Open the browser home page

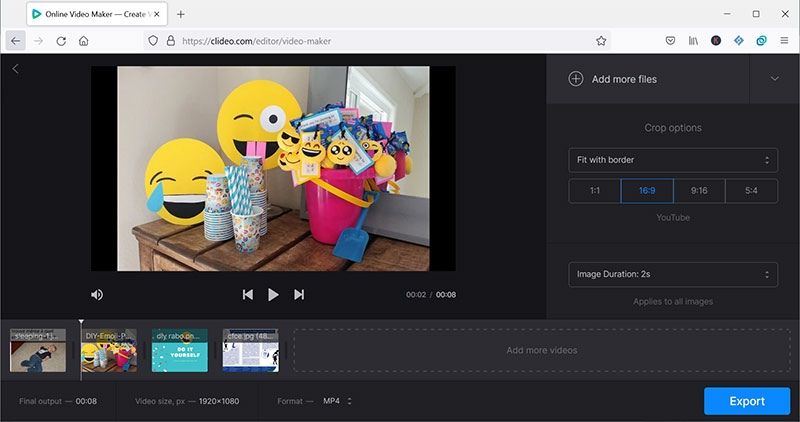click(x=84, y=41)
